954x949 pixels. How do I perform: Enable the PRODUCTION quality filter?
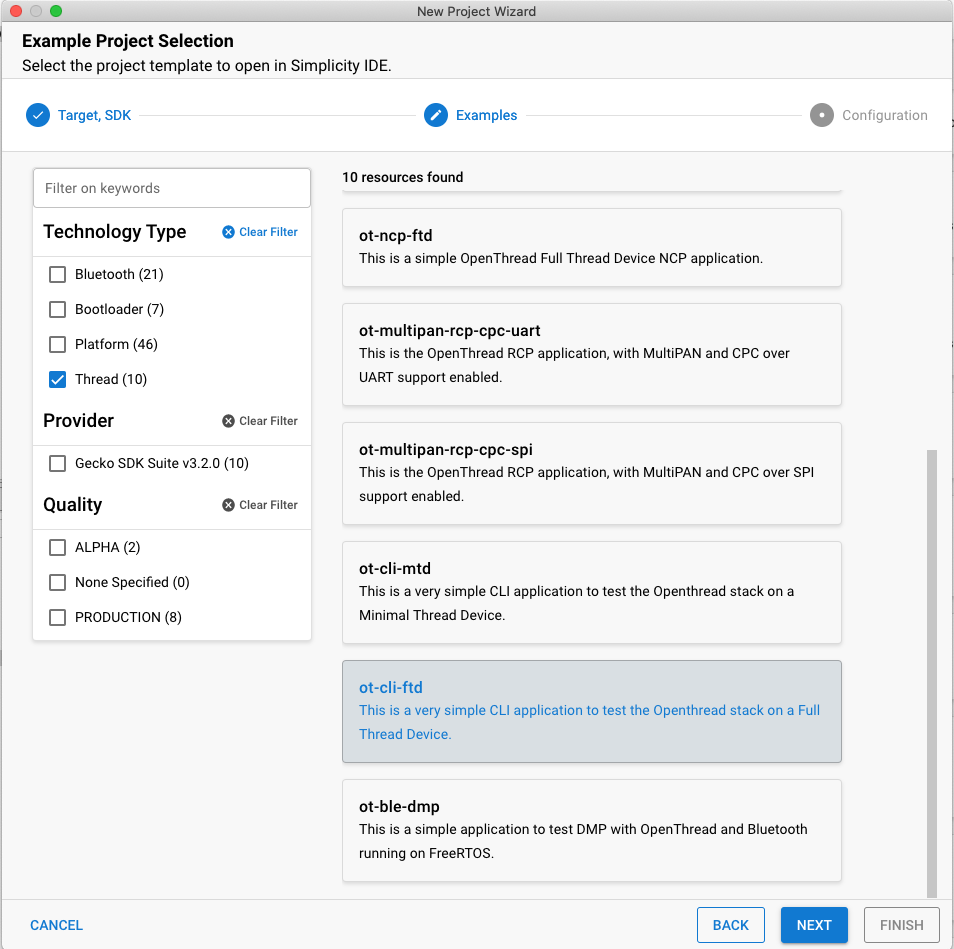[57, 617]
